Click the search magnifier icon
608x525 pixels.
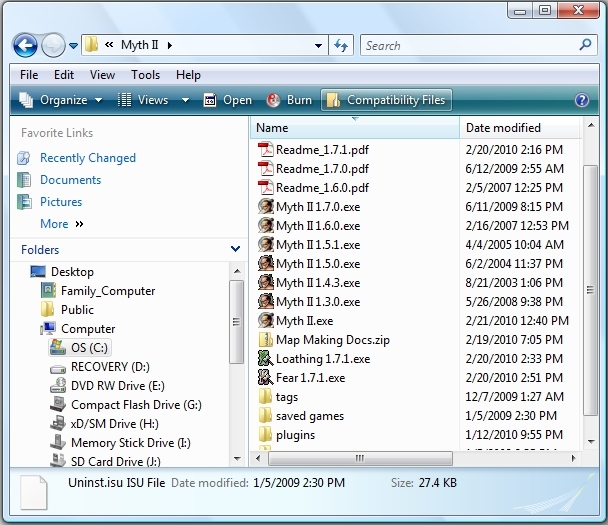click(586, 45)
